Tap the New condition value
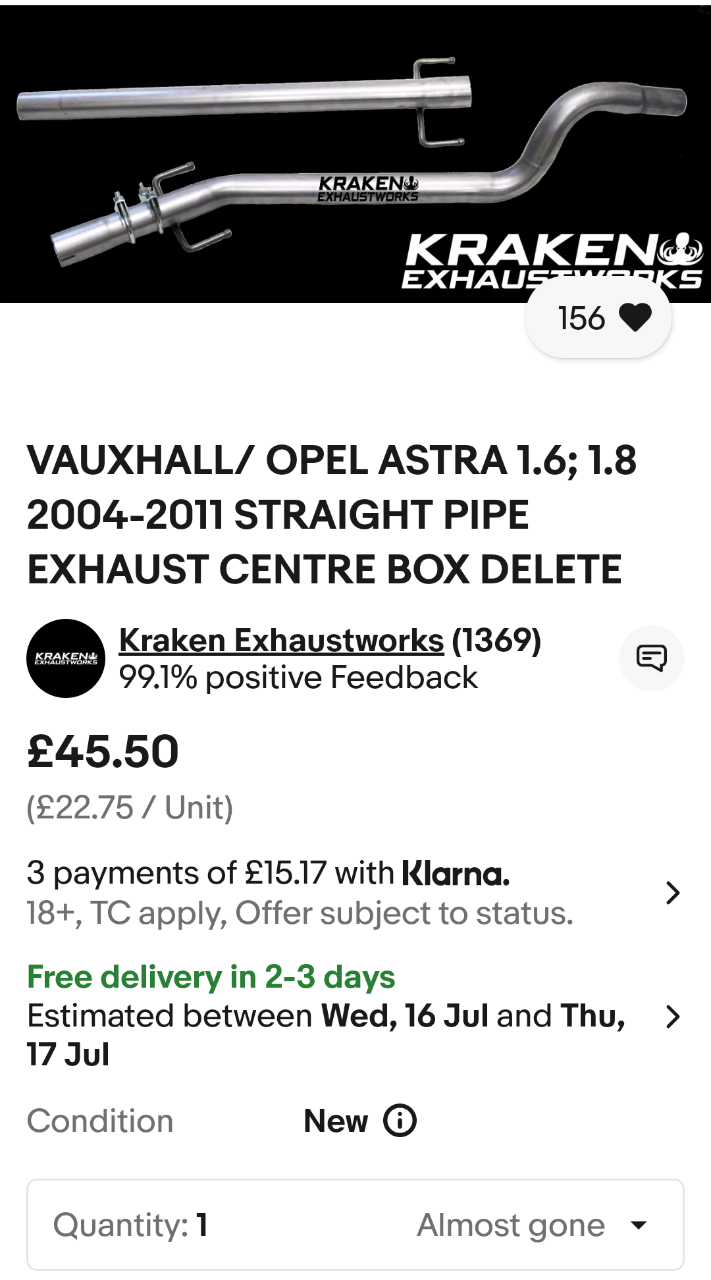This screenshot has width=711, height=1280. tap(336, 1121)
